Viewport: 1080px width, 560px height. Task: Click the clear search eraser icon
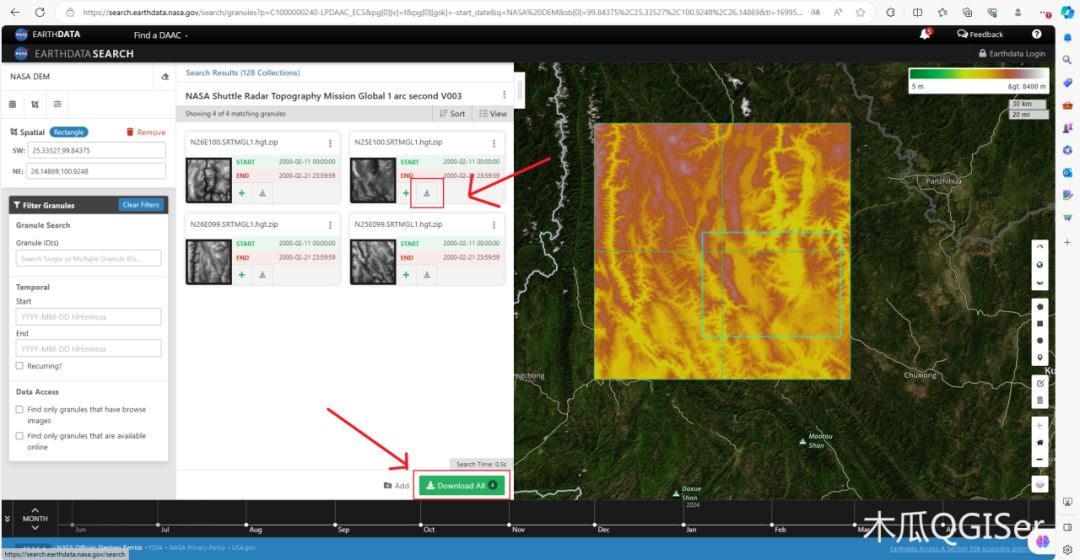[165, 76]
